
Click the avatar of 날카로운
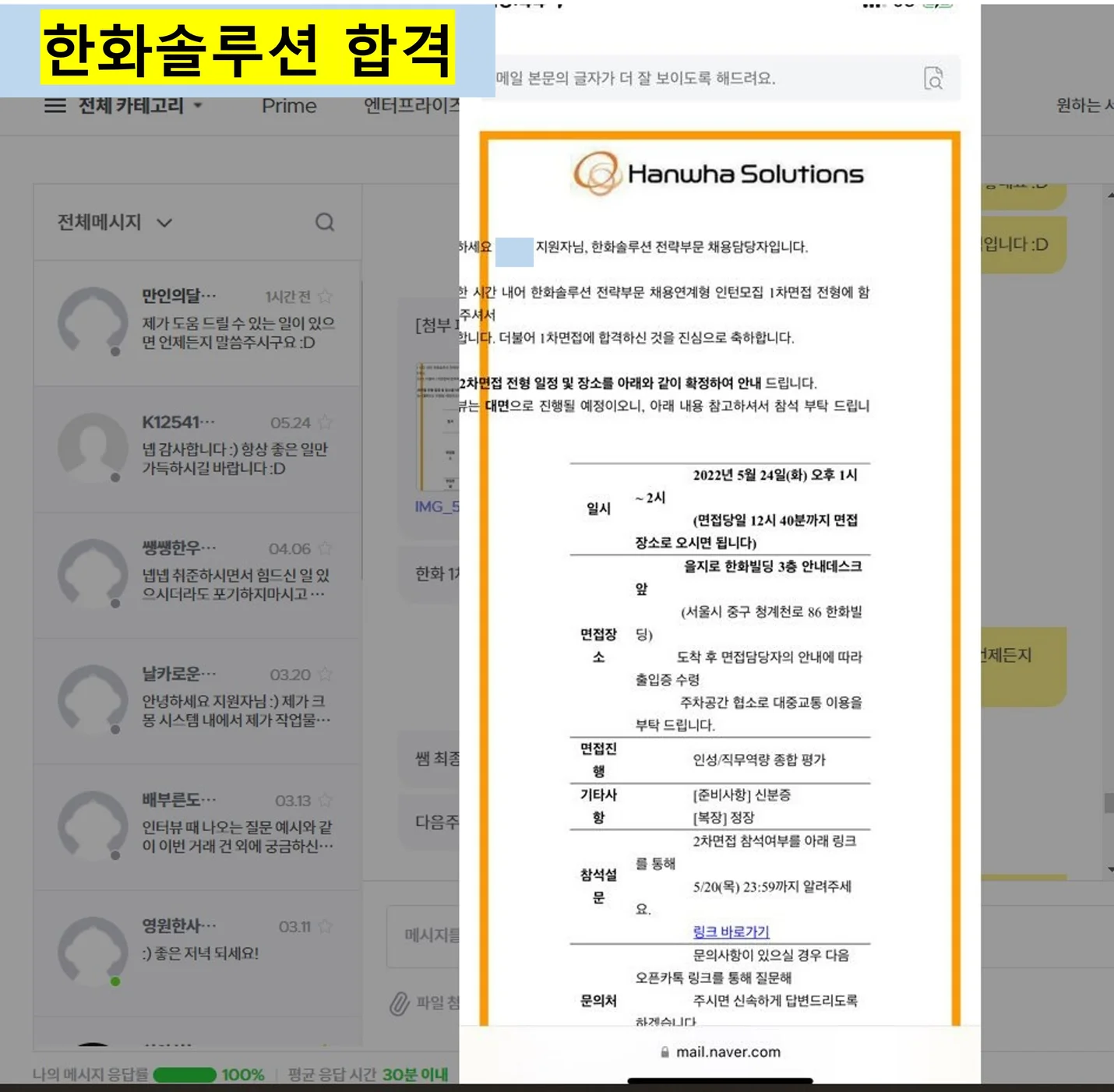tap(93, 700)
